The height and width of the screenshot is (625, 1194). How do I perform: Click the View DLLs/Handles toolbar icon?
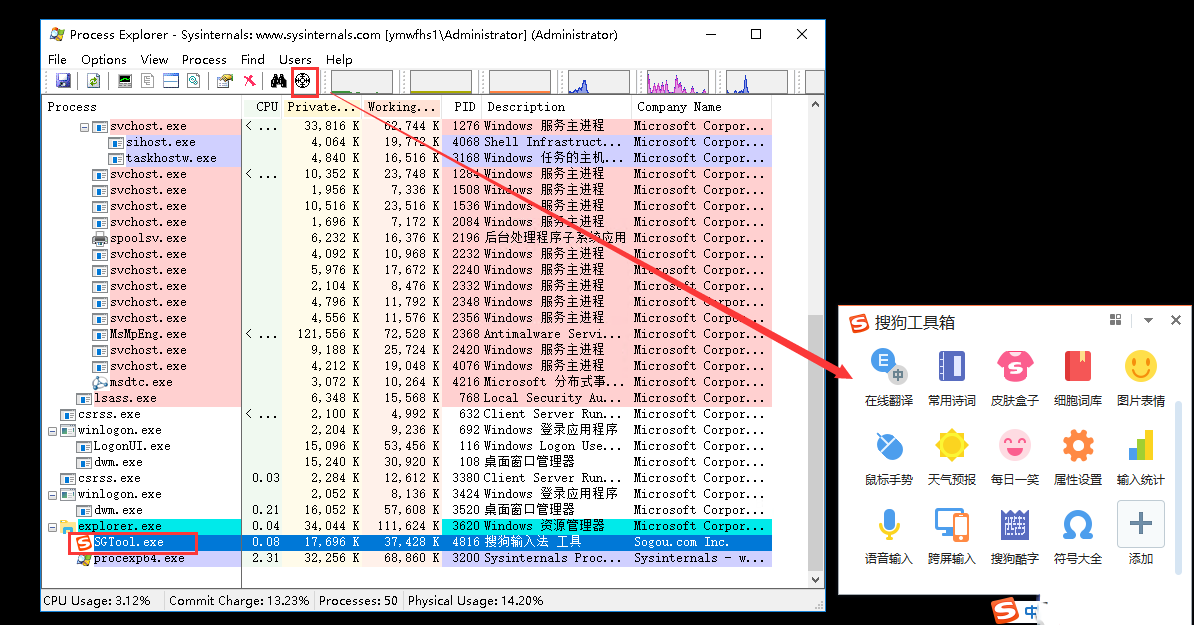point(193,81)
